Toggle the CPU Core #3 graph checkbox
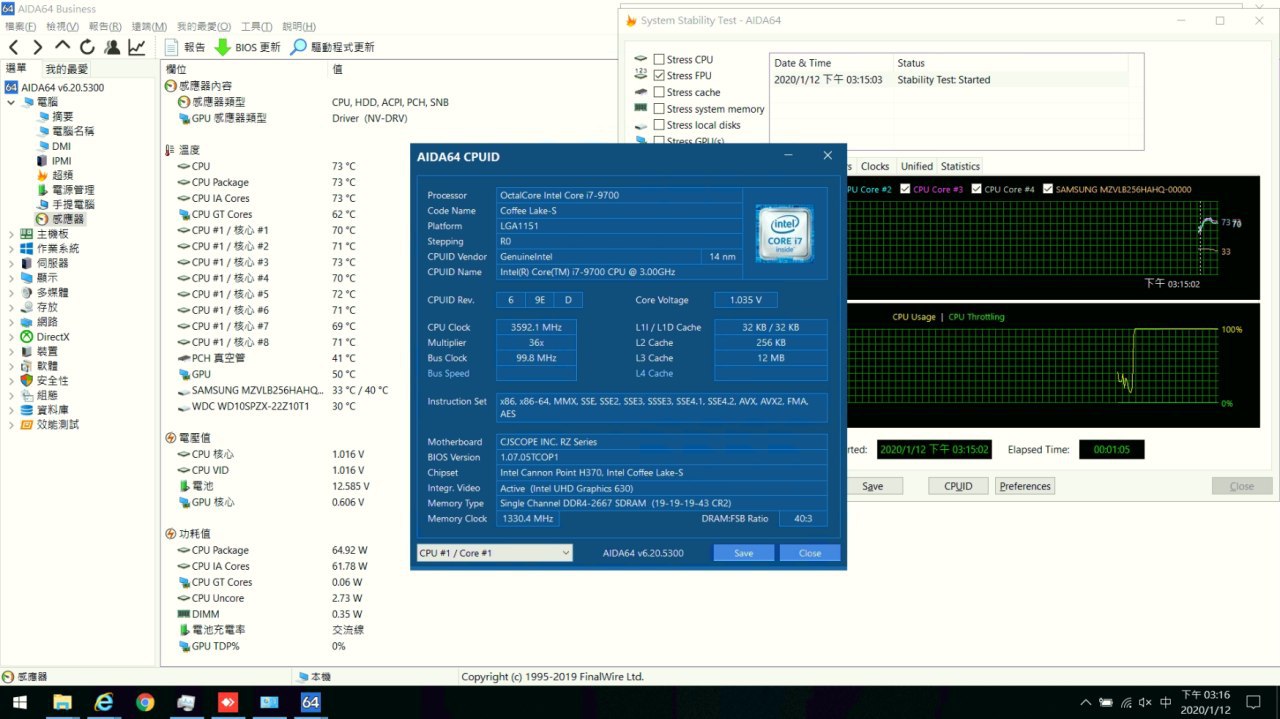Viewport: 1280px width, 719px height. tap(905, 189)
